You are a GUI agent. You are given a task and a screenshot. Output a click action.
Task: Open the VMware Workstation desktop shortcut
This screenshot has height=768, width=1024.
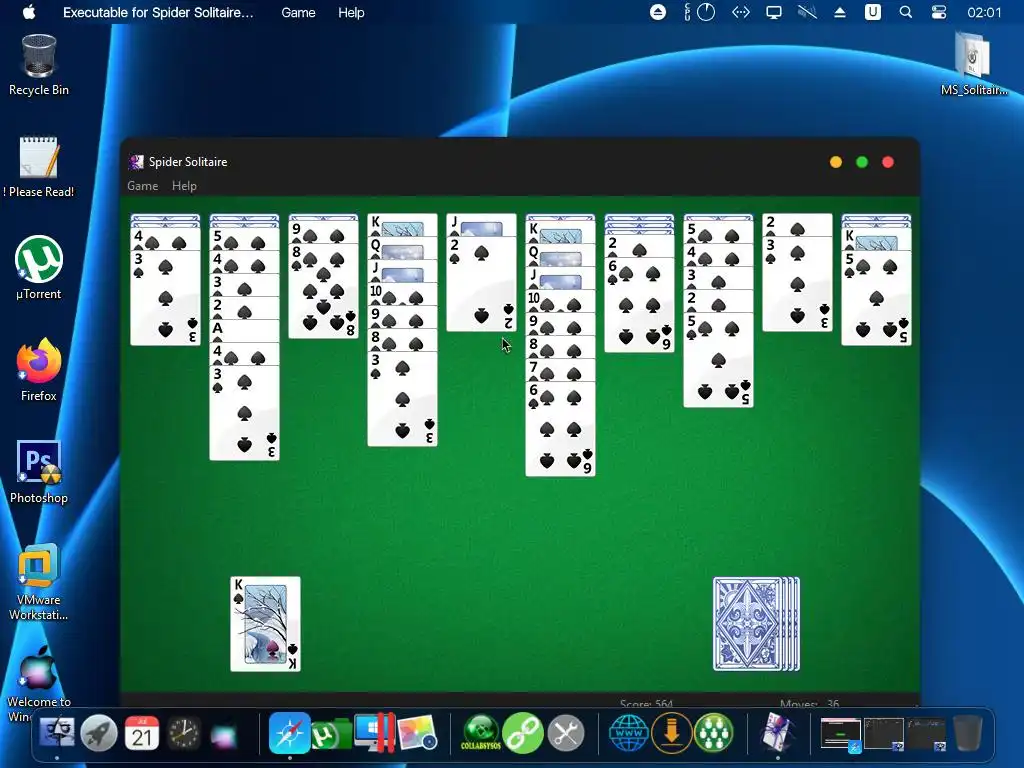tap(39, 581)
